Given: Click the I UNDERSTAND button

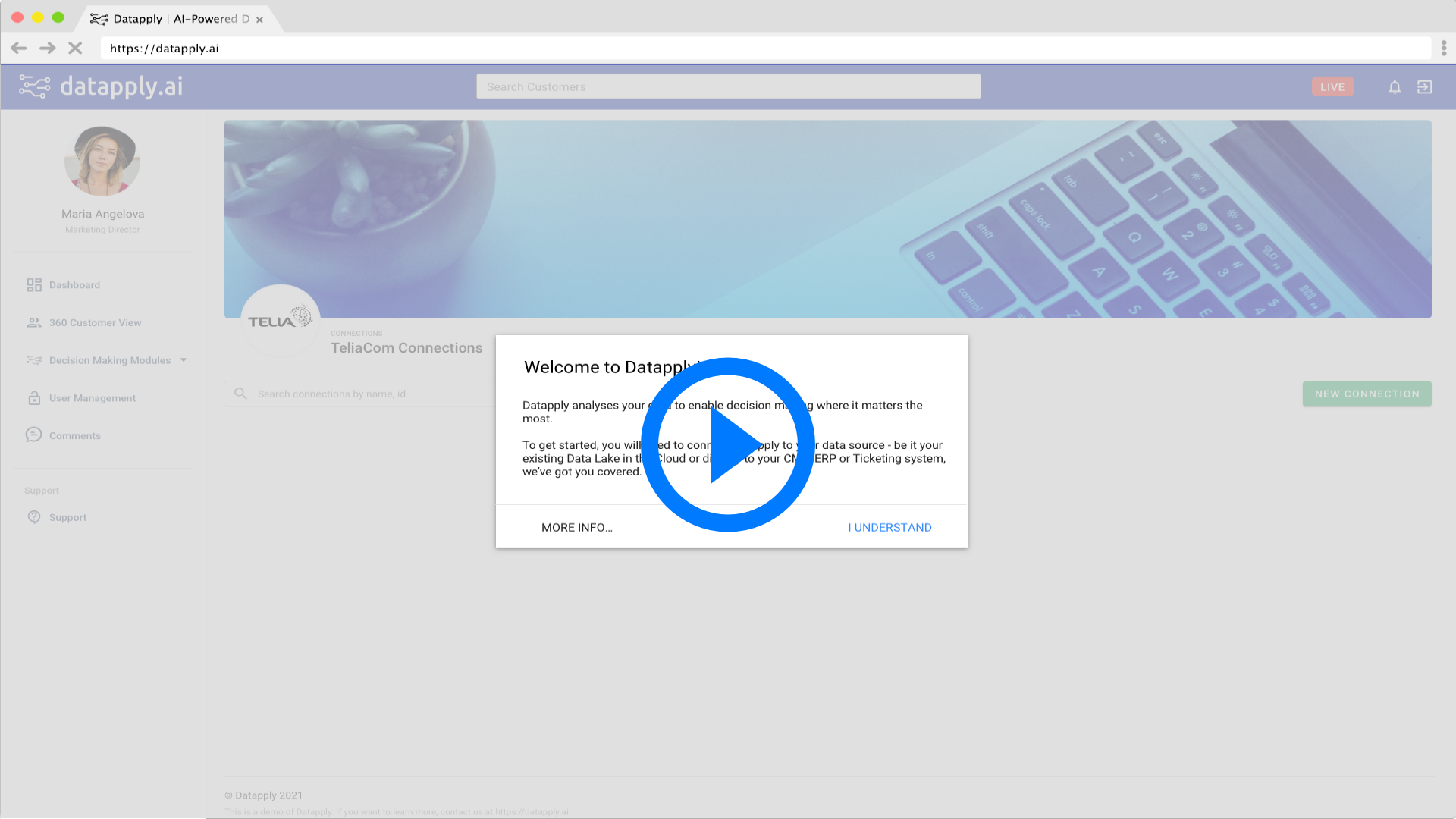Looking at the screenshot, I should click(x=890, y=528).
